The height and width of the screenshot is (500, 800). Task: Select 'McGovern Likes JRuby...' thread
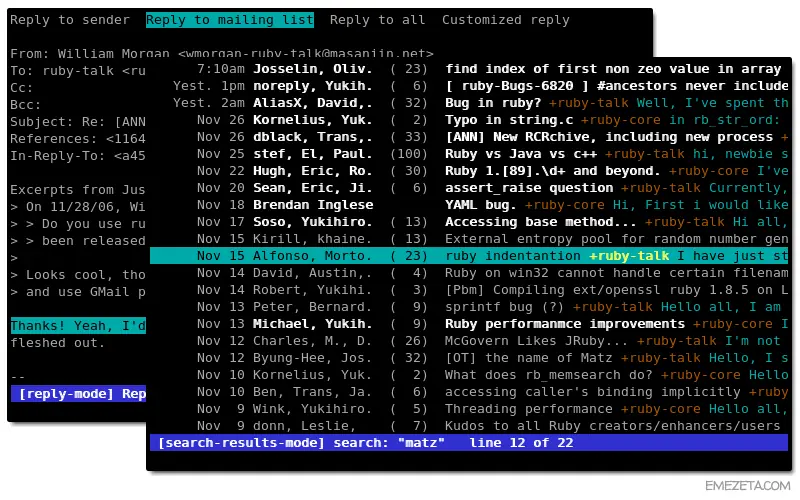click(469, 341)
